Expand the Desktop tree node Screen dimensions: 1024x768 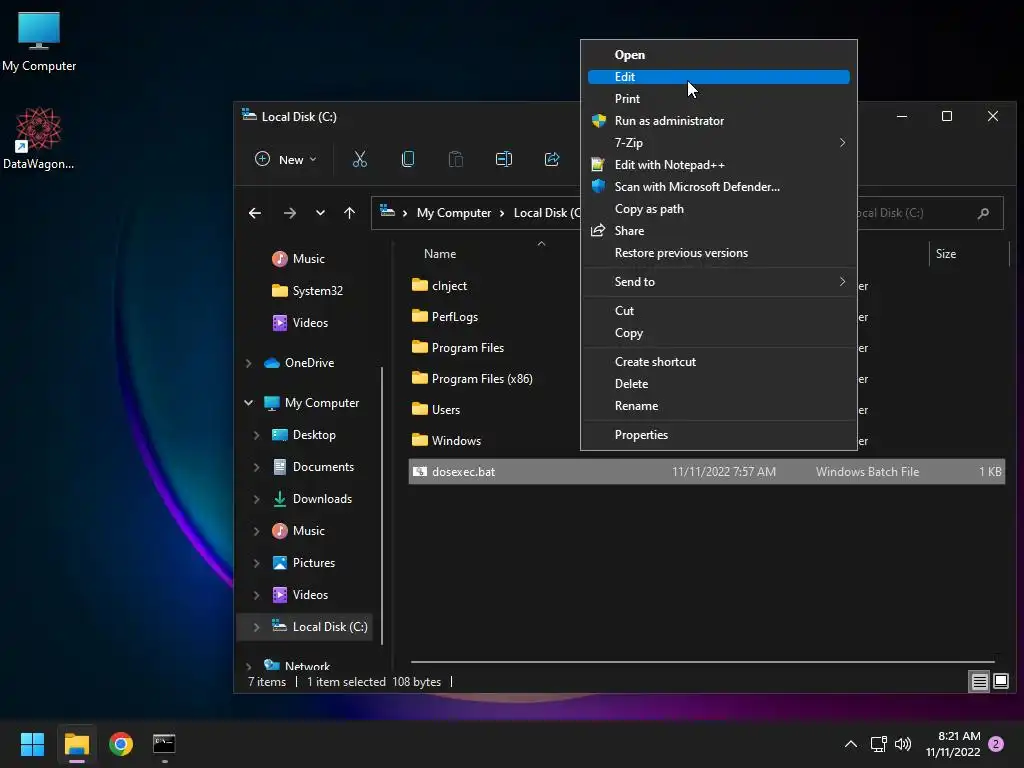coord(257,435)
